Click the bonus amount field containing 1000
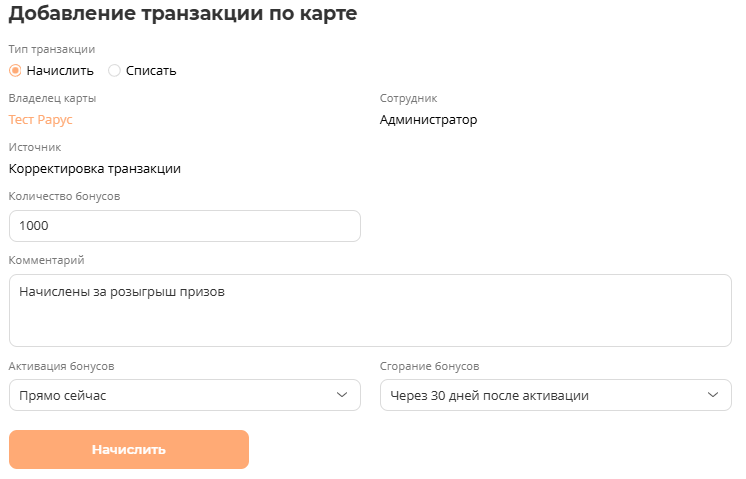Screen dimensions: 746x479 click(x=184, y=226)
